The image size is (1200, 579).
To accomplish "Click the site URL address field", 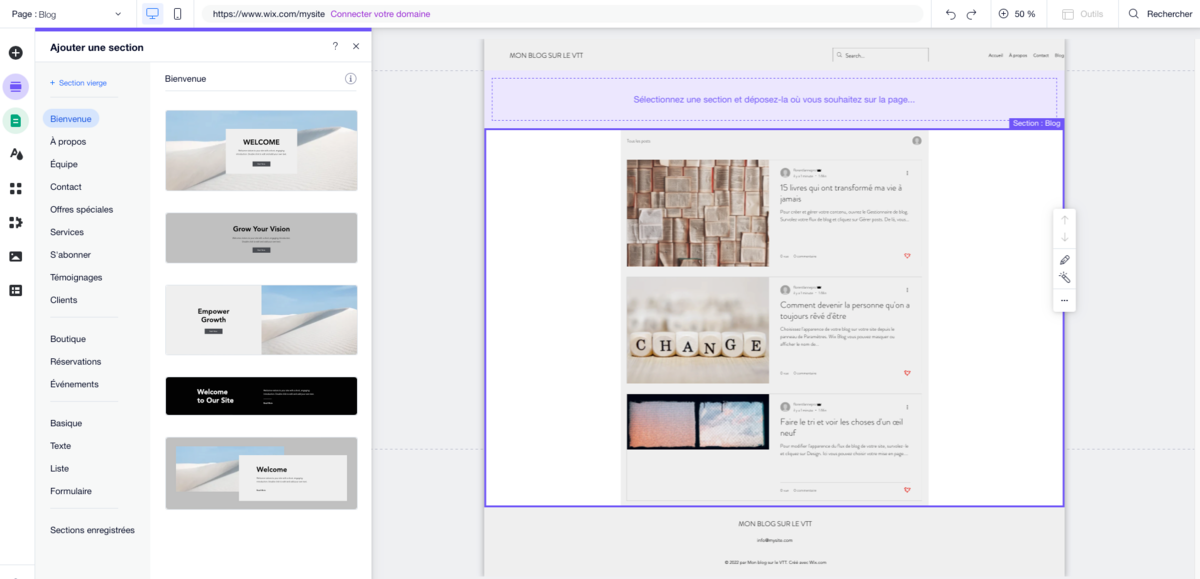I will [x=563, y=14].
